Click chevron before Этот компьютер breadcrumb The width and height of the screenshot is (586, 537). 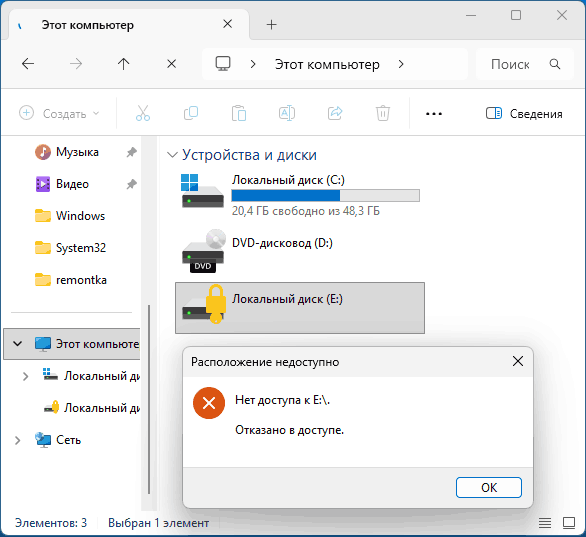pyautogui.click(x=253, y=64)
